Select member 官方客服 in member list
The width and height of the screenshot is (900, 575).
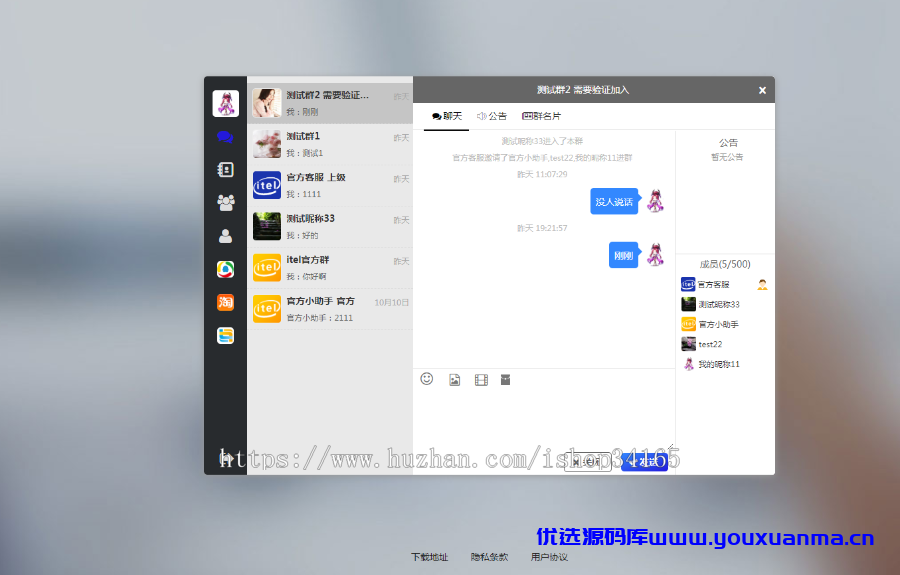(725, 285)
